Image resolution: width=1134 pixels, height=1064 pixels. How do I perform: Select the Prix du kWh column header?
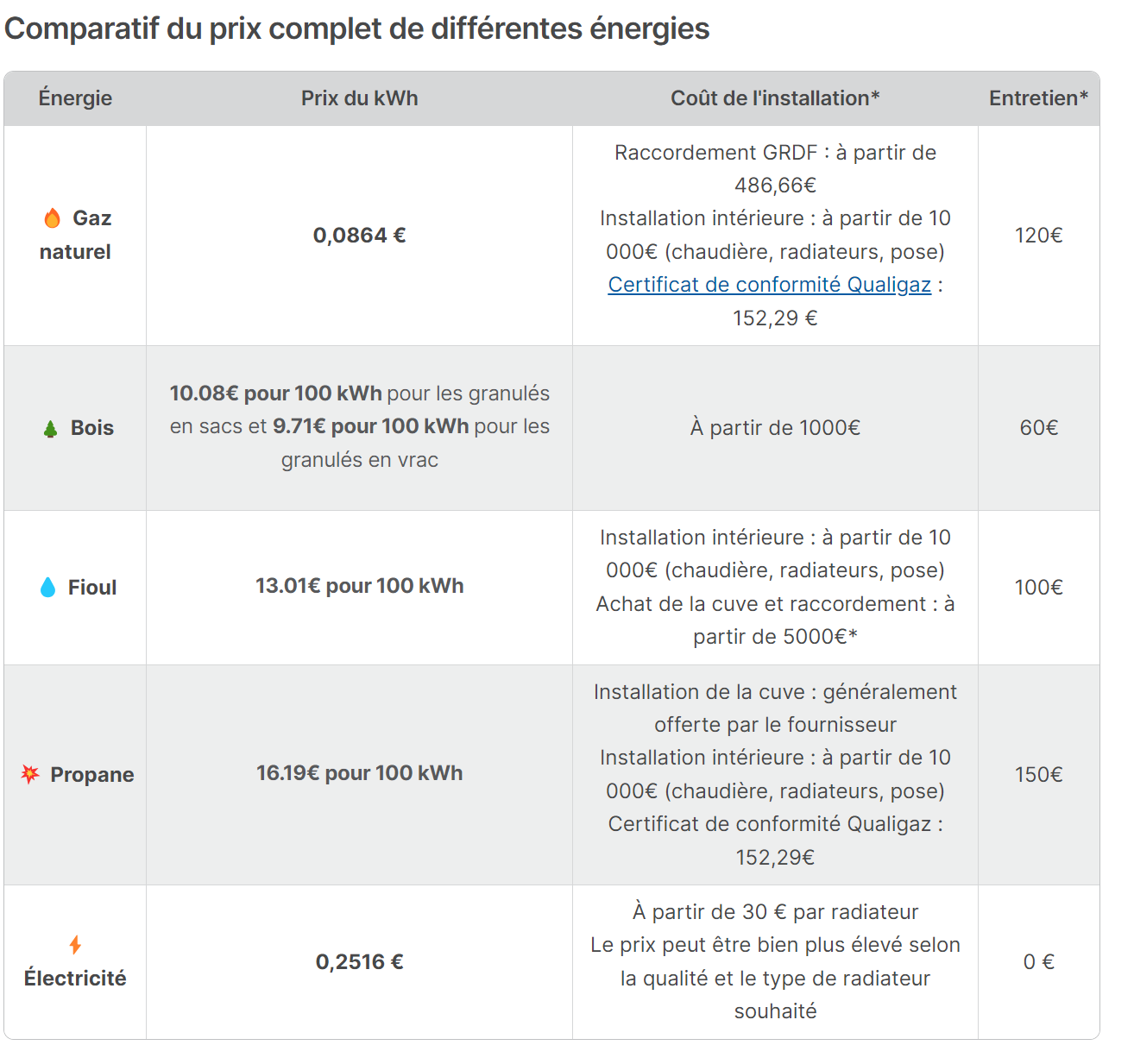pyautogui.click(x=359, y=98)
